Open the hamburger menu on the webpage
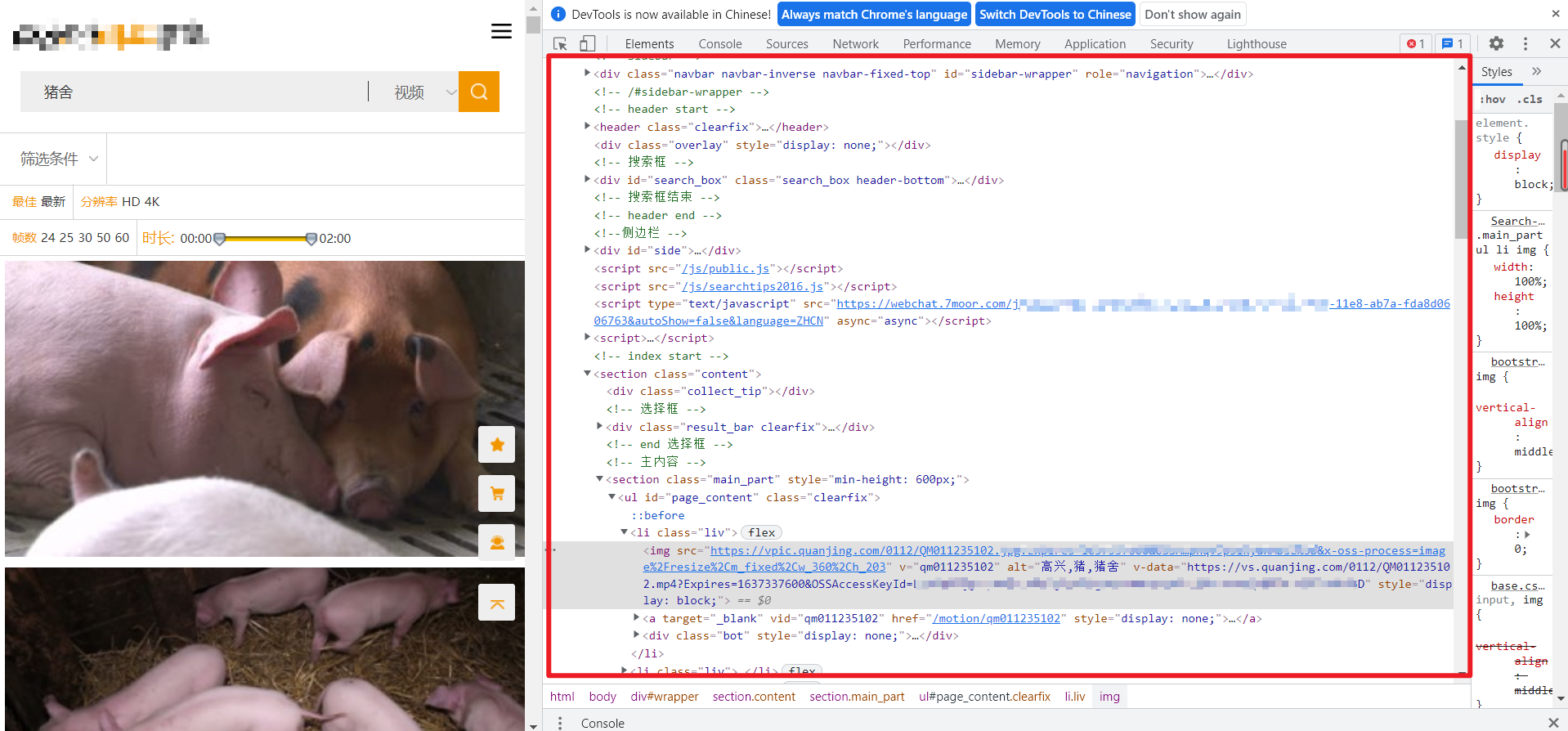Viewport: 1568px width, 731px height. click(x=501, y=31)
